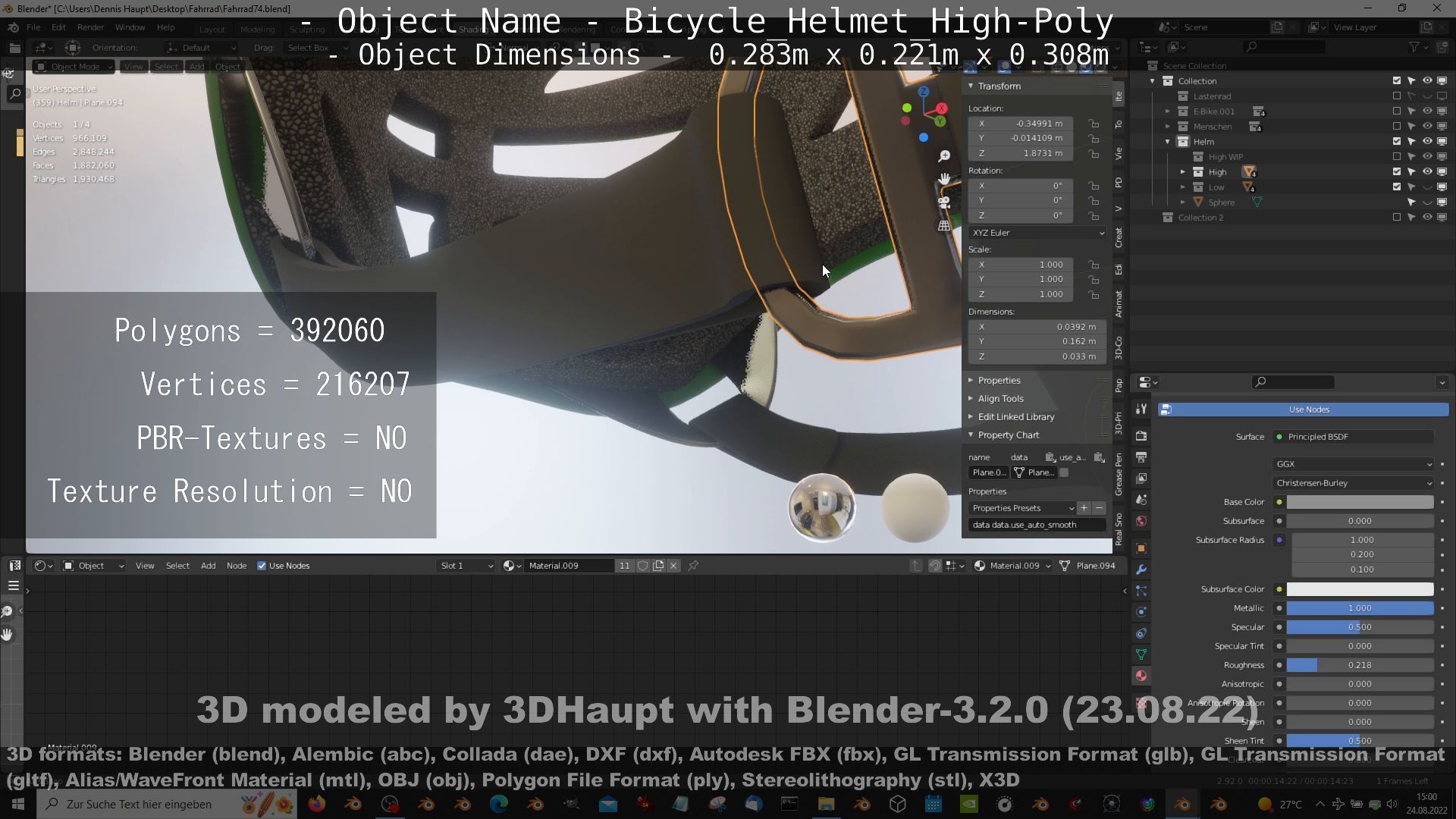Collapse the Property Chart panel
The height and width of the screenshot is (819, 1456).
1008,435
